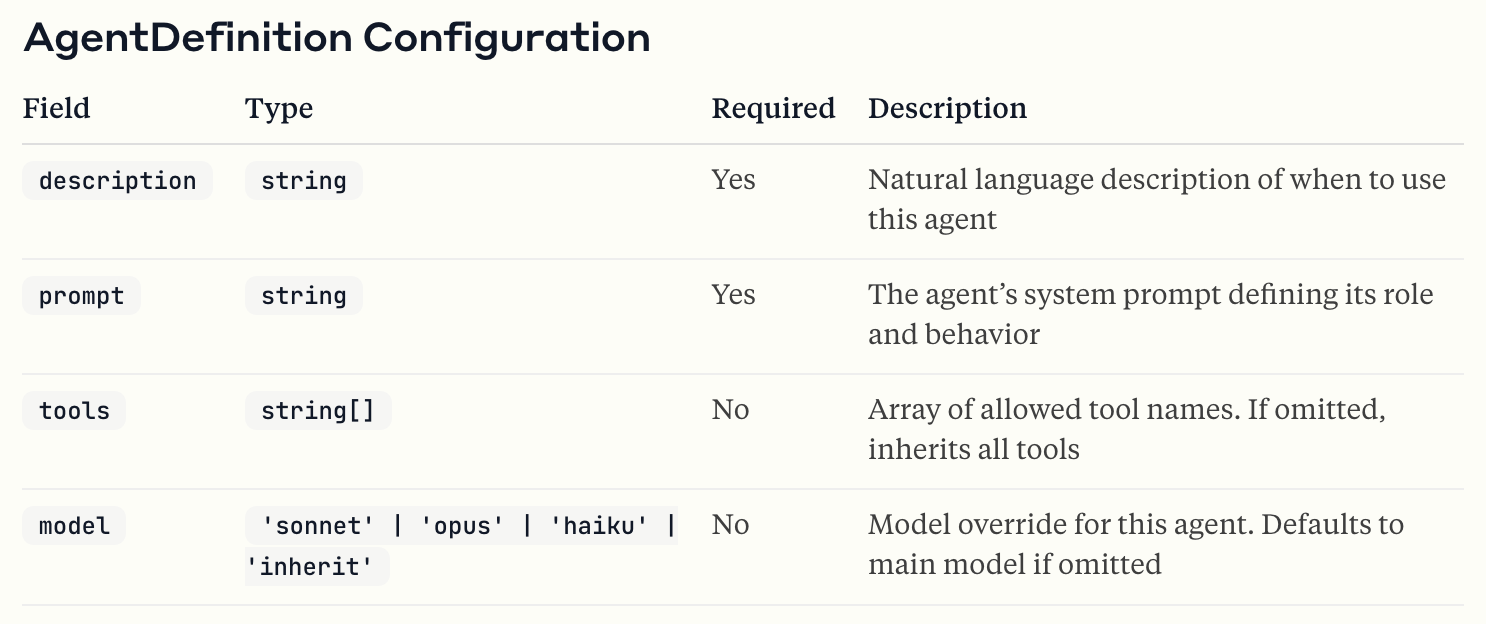This screenshot has width=1486, height=624.
Task: Click No in the tools row
Action: coord(730,410)
